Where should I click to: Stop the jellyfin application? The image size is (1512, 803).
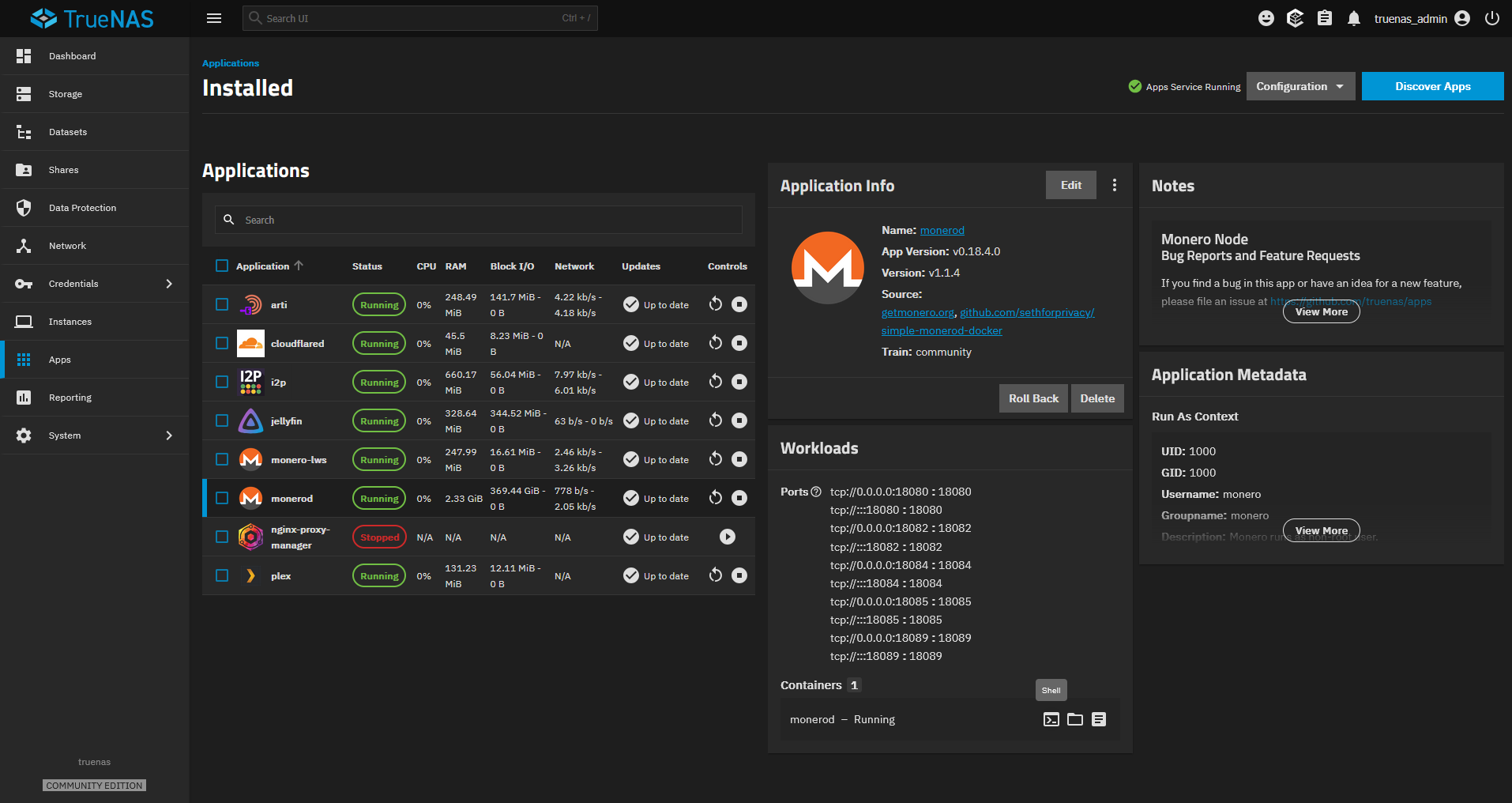click(x=740, y=420)
